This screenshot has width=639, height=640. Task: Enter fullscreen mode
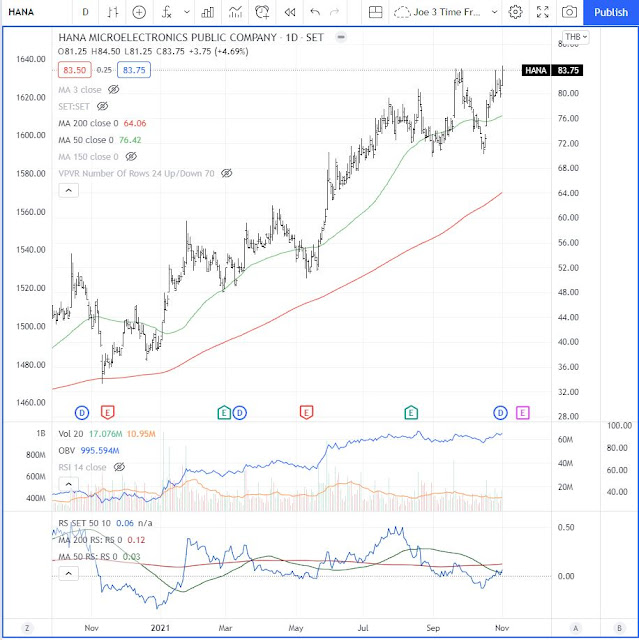(542, 12)
